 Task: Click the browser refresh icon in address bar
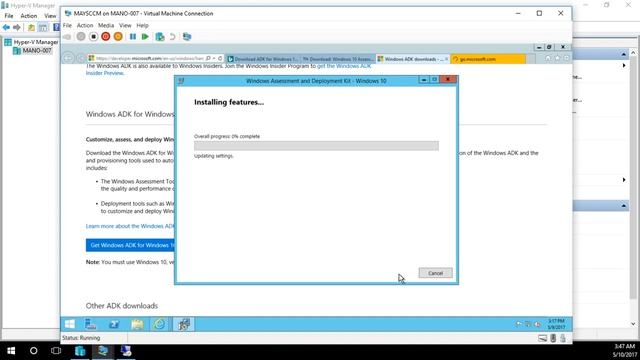[220, 58]
